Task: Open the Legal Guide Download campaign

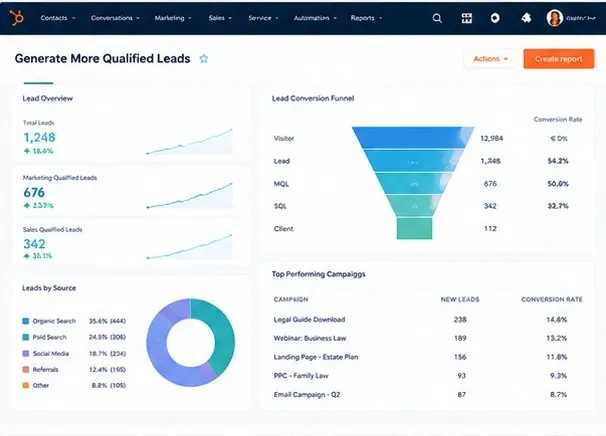Action: pyautogui.click(x=309, y=320)
